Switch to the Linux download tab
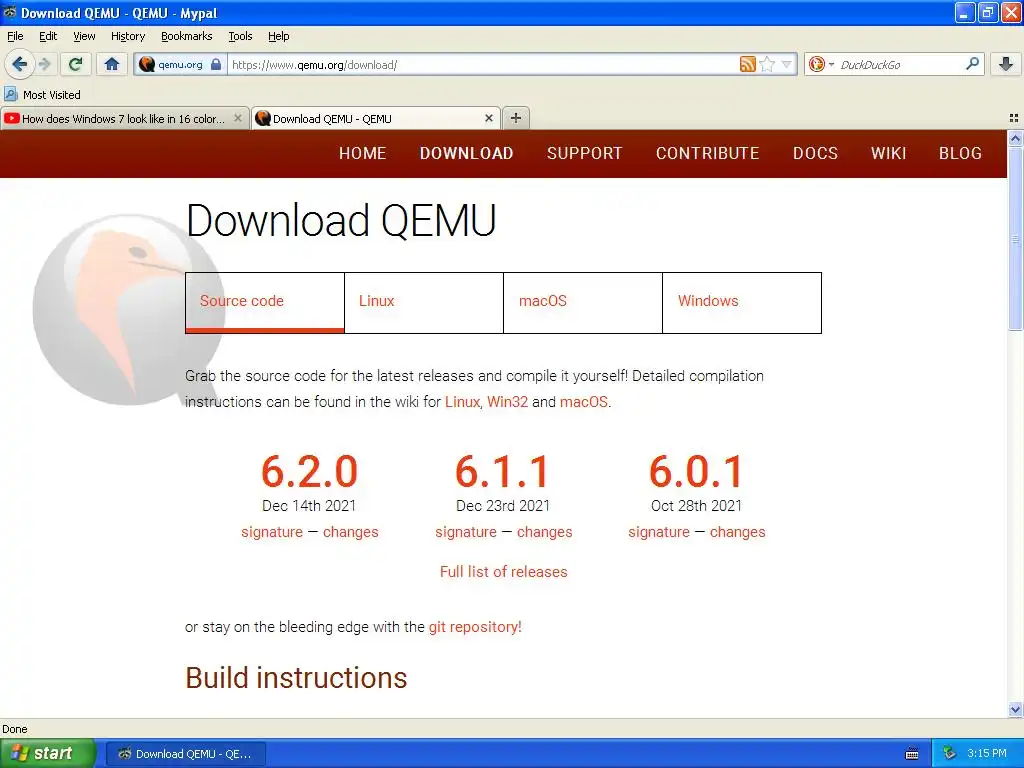The height and width of the screenshot is (768, 1024). point(424,302)
